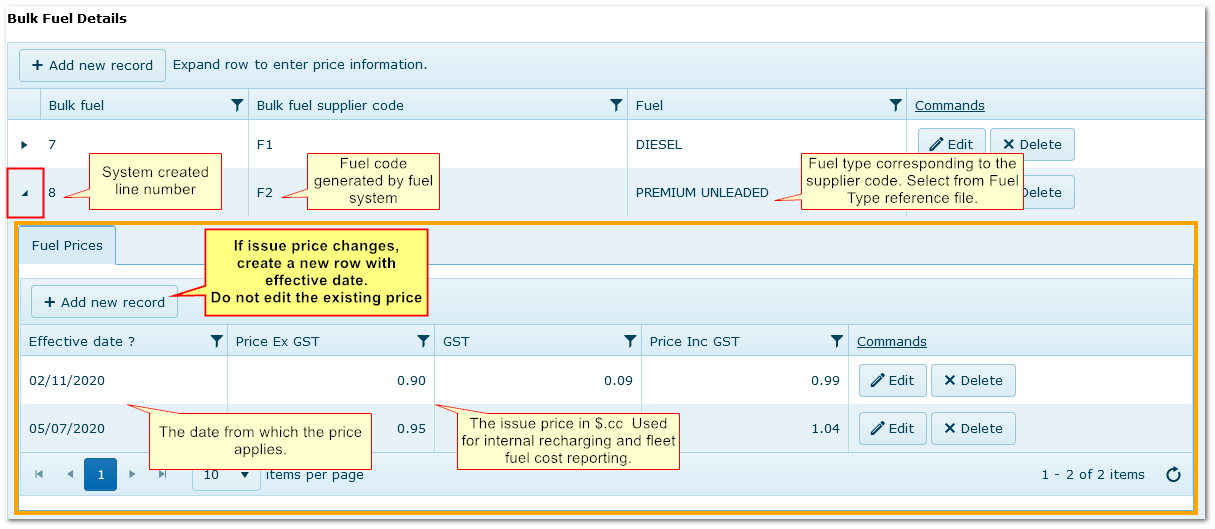This screenshot has height=529, width=1215.
Task: Edit the 02/11/2020 price row
Action: [x=892, y=380]
